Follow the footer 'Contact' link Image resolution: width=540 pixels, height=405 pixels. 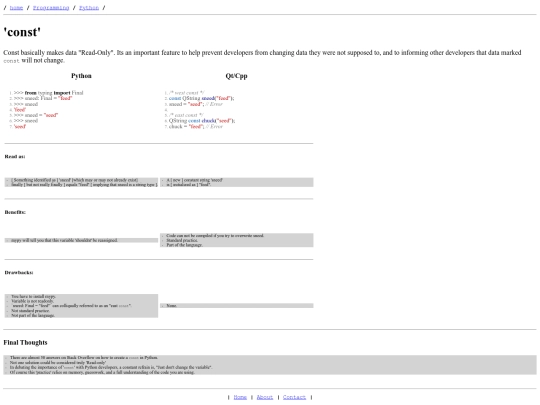point(294,397)
